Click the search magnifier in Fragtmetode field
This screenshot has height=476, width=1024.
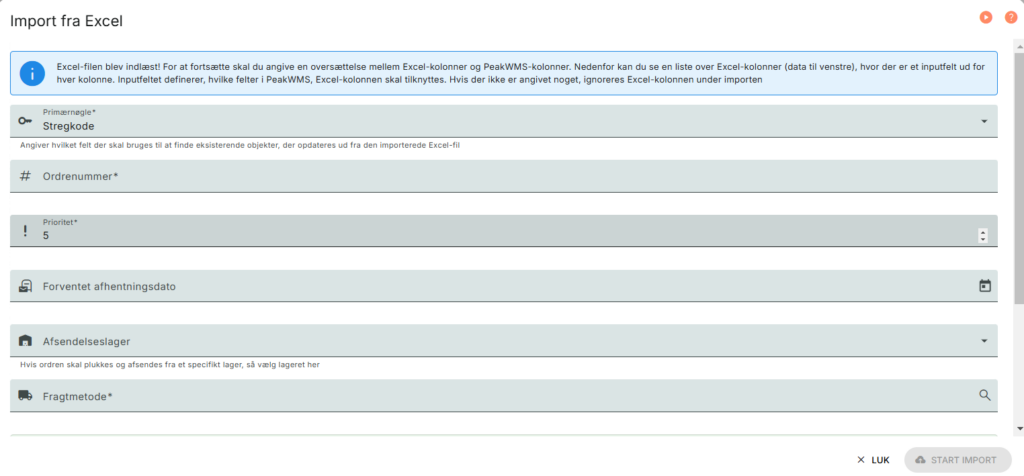(x=985, y=395)
